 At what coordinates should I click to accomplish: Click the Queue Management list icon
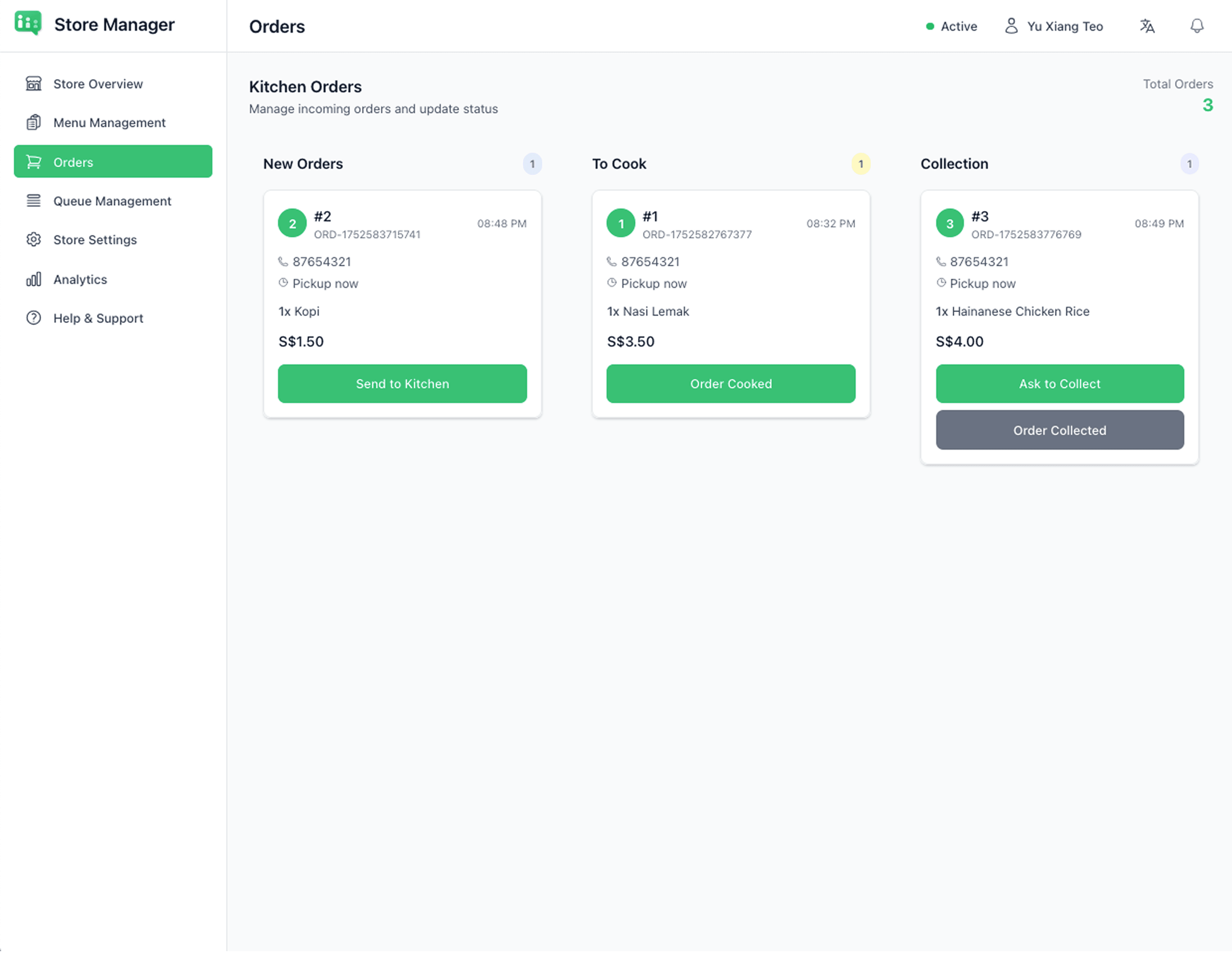point(33,201)
